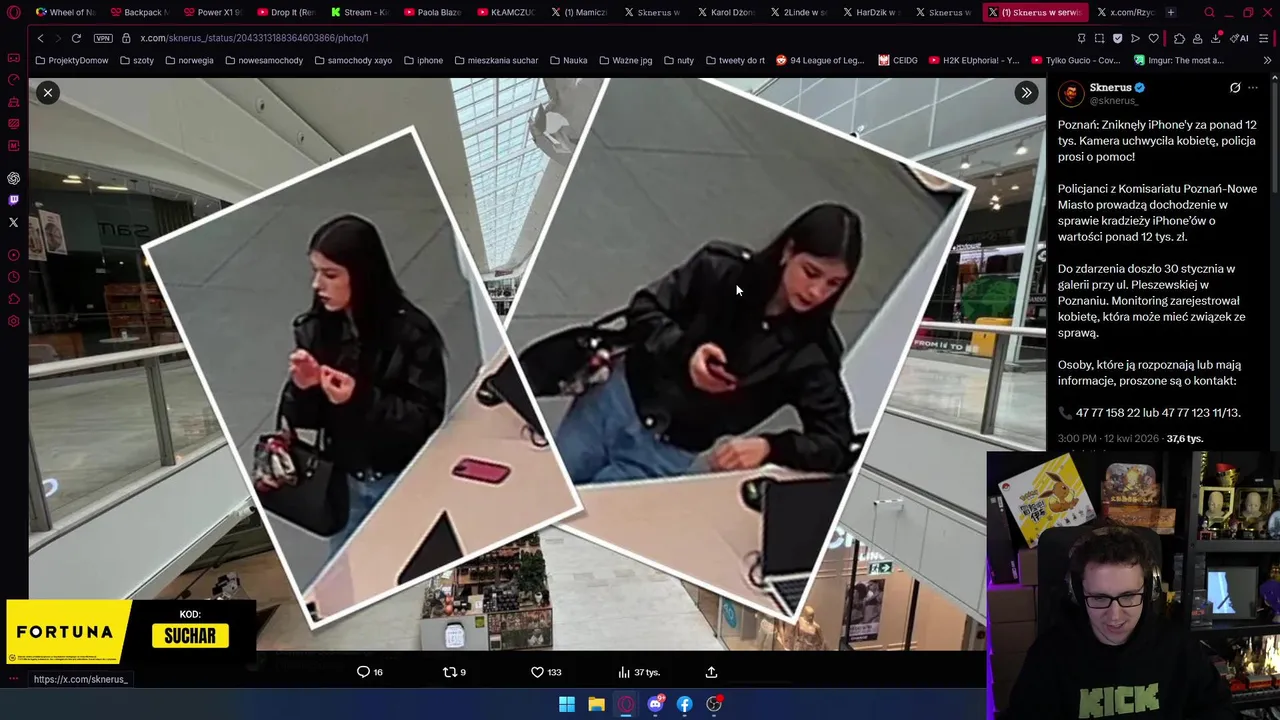
Task: Switch to the Wheel of Na... tab
Action: point(65,12)
